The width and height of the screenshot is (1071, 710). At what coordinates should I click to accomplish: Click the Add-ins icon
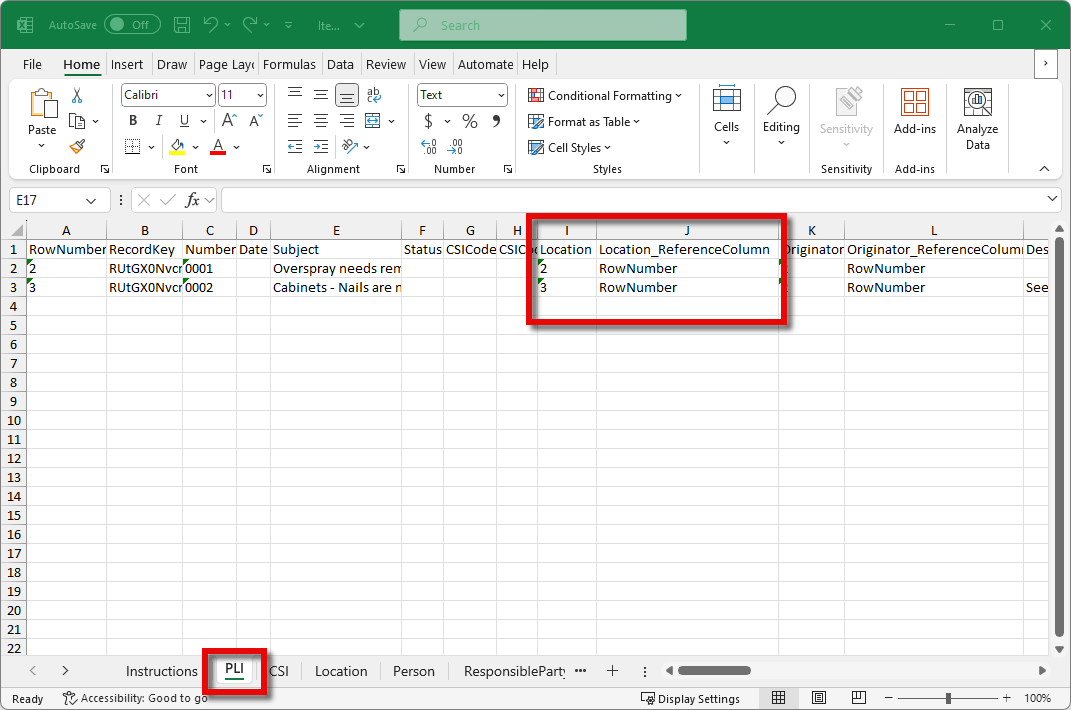(x=914, y=112)
